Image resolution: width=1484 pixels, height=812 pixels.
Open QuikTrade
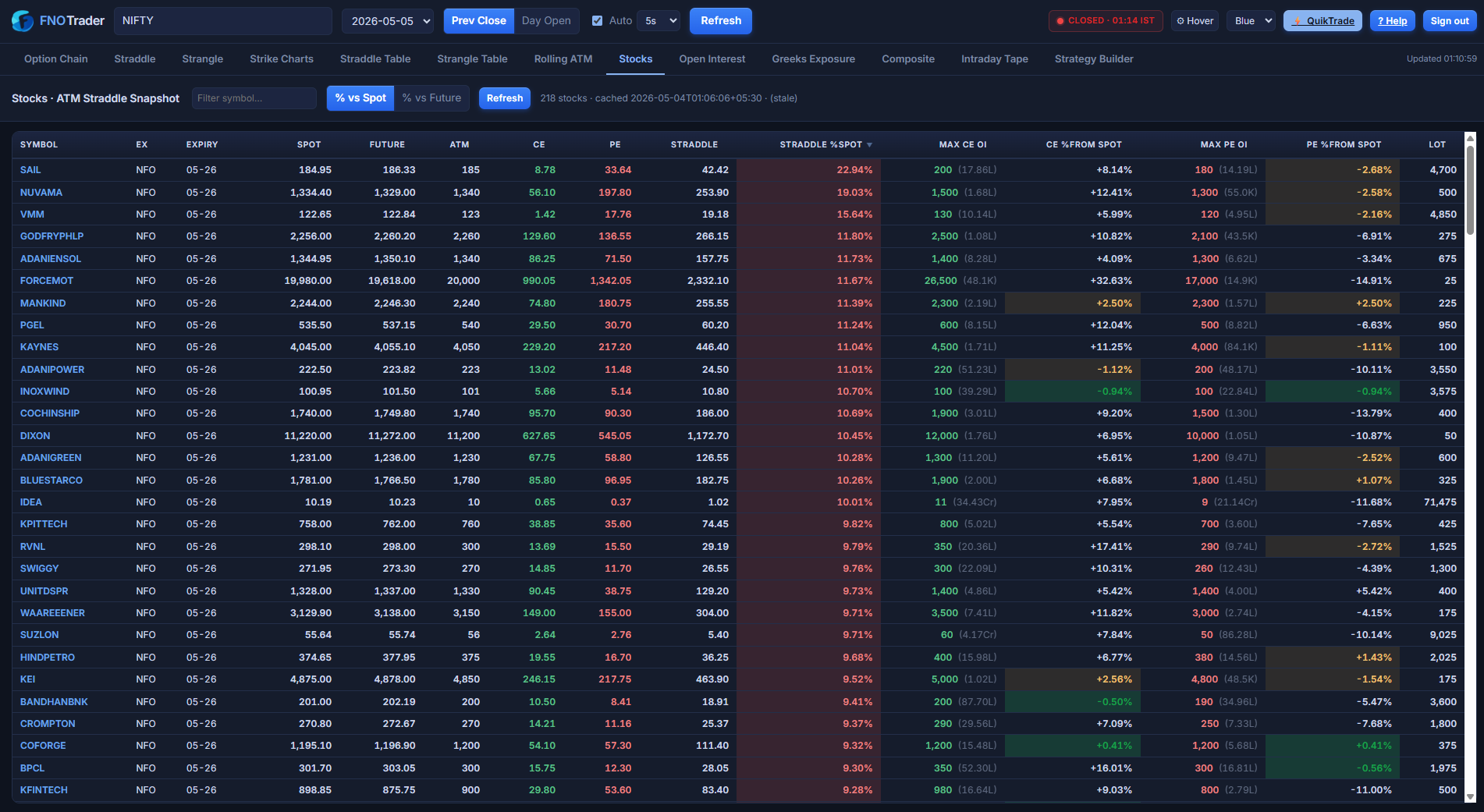(1323, 21)
